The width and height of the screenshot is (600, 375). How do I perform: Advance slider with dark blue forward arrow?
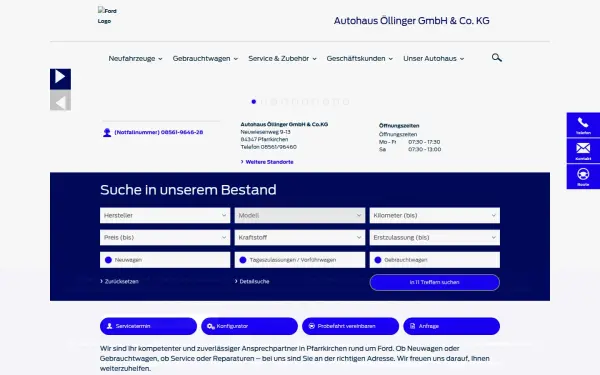pyautogui.click(x=60, y=79)
